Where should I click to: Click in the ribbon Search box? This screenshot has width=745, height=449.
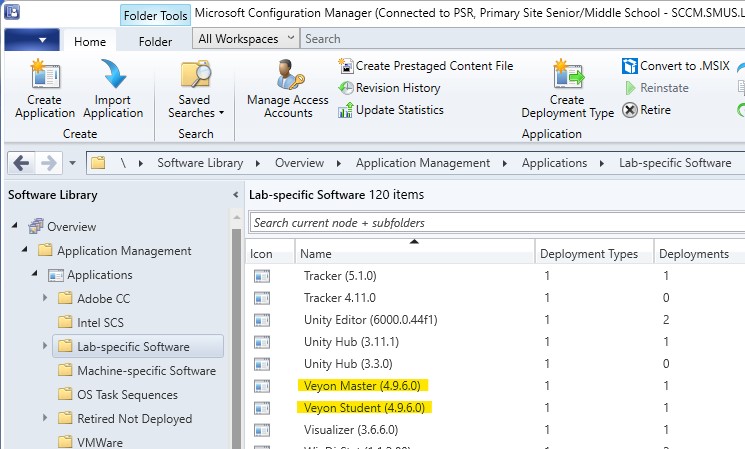[523, 38]
